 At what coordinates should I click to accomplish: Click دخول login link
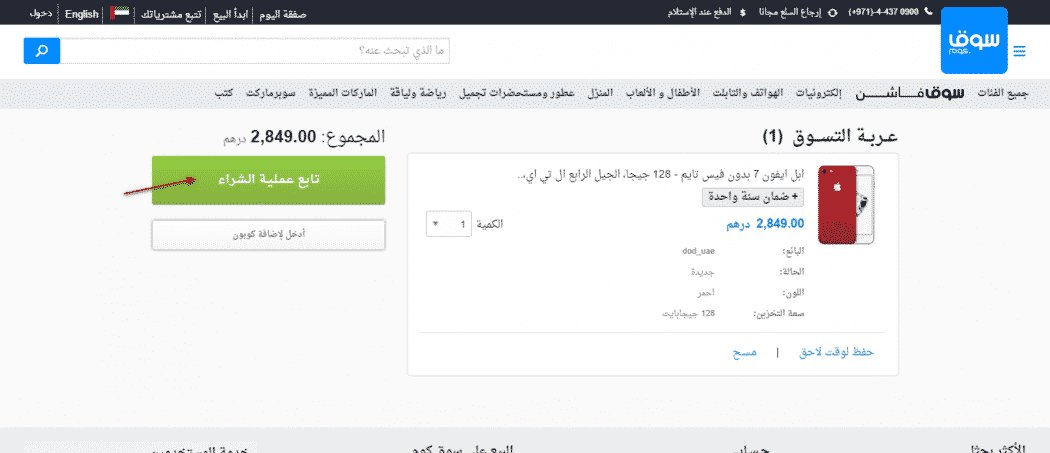pyautogui.click(x=42, y=13)
